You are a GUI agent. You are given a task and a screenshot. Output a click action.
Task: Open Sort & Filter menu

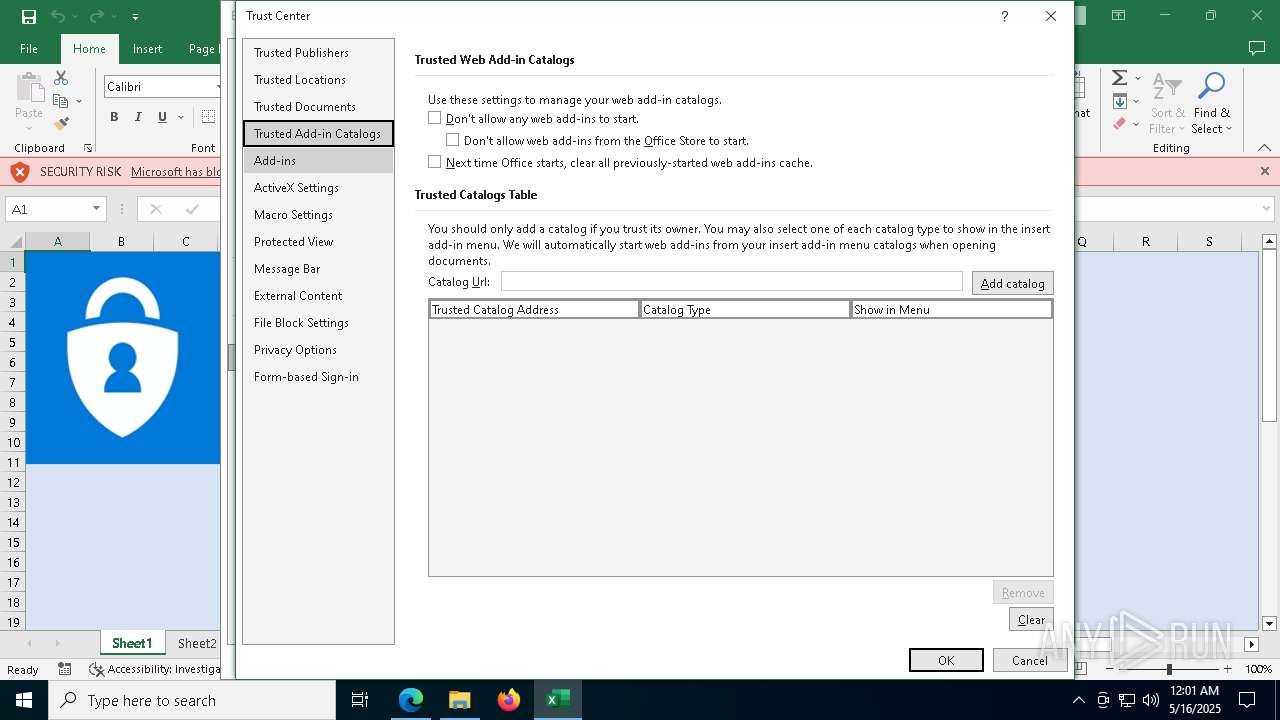point(1167,103)
